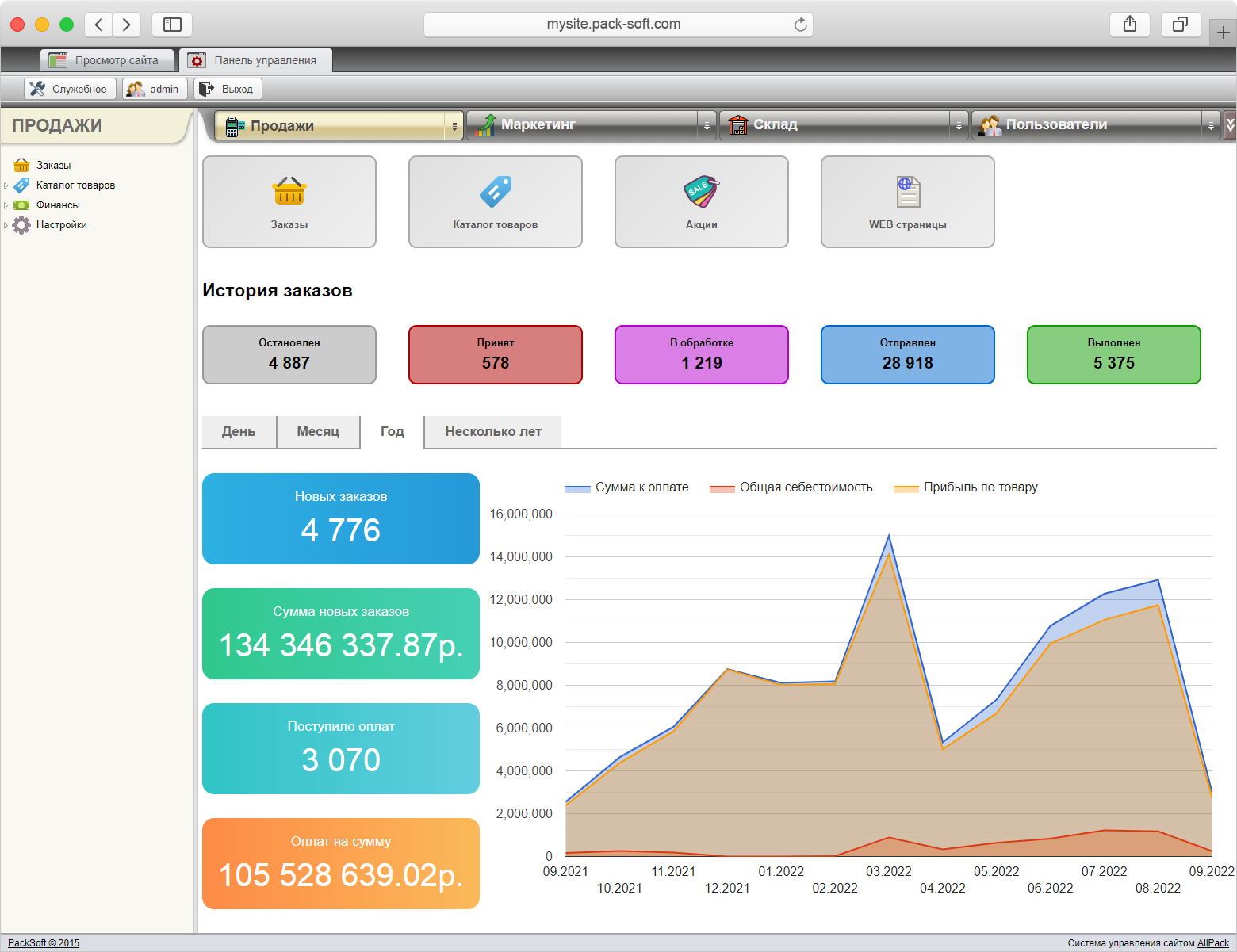Viewport: 1237px width, 952px height.
Task: Click the ПРОДАЖИ sidebar header
Action: click(x=57, y=125)
